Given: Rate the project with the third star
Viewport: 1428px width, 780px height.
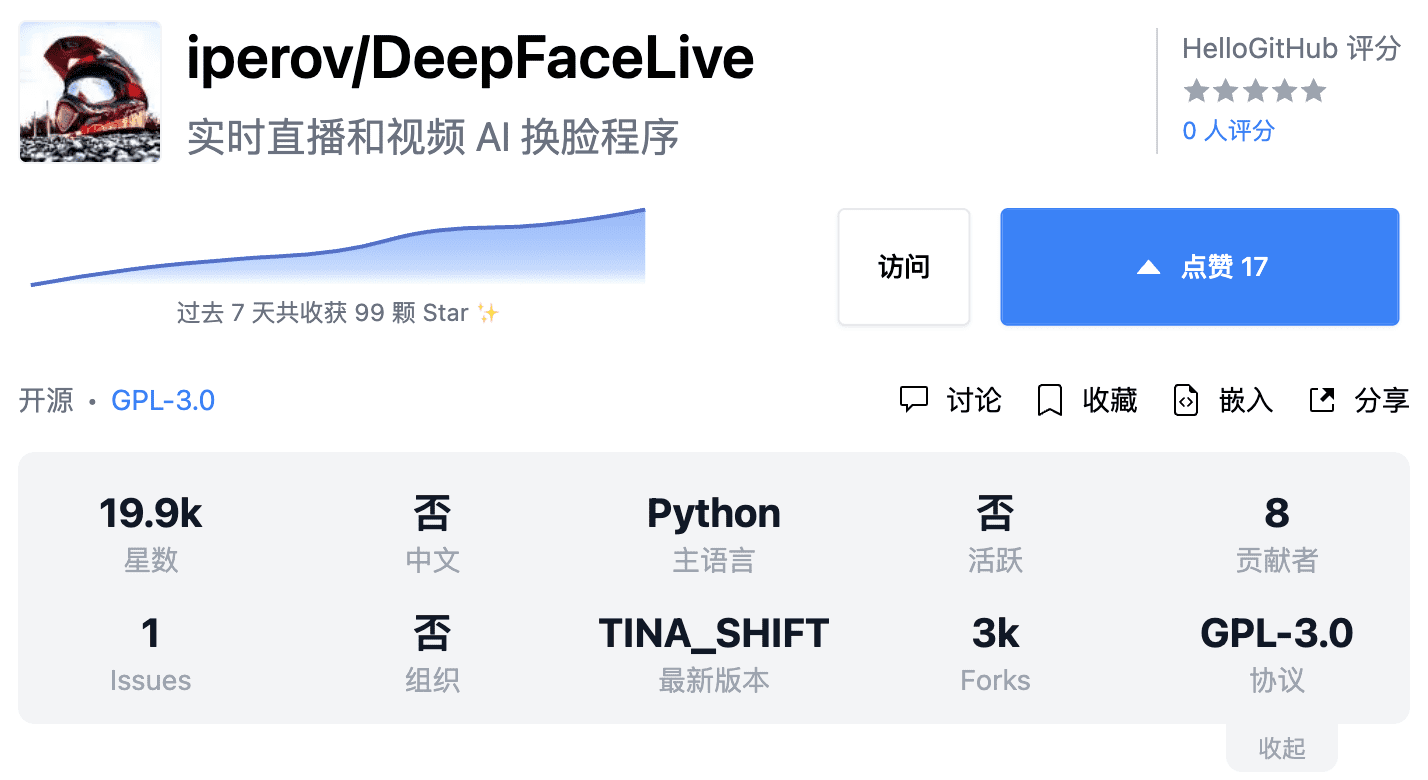Looking at the screenshot, I should point(1255,92).
